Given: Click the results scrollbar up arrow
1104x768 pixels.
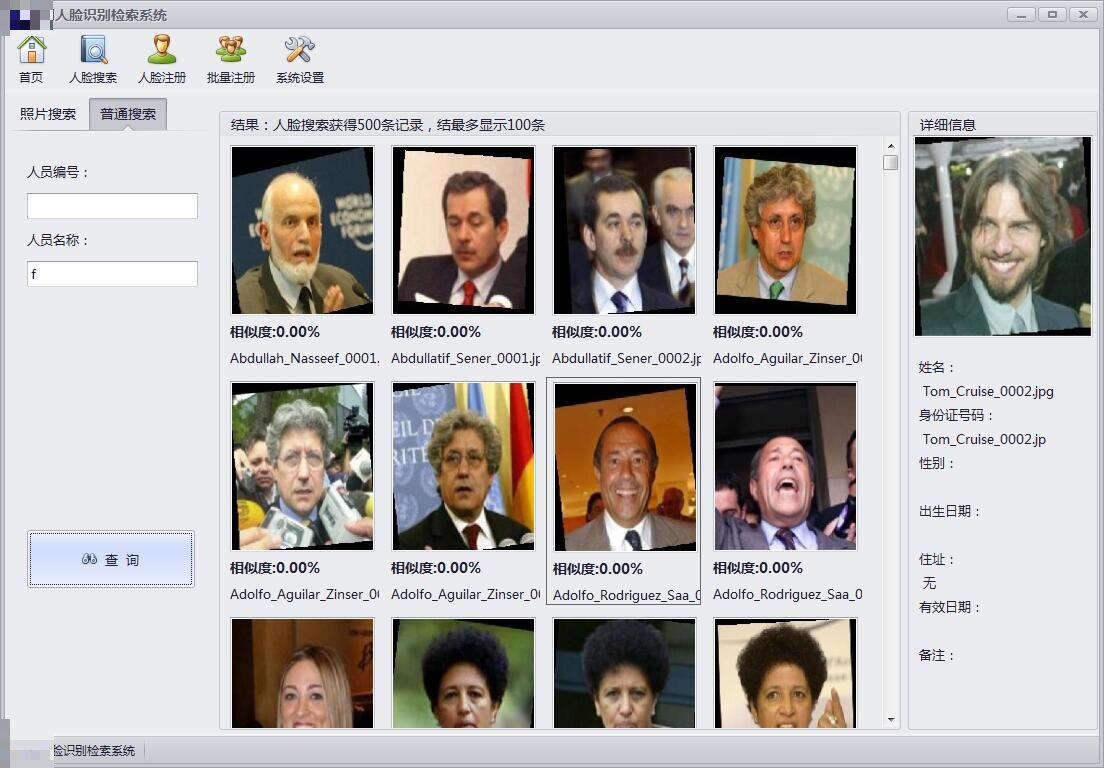Looking at the screenshot, I should [891, 146].
